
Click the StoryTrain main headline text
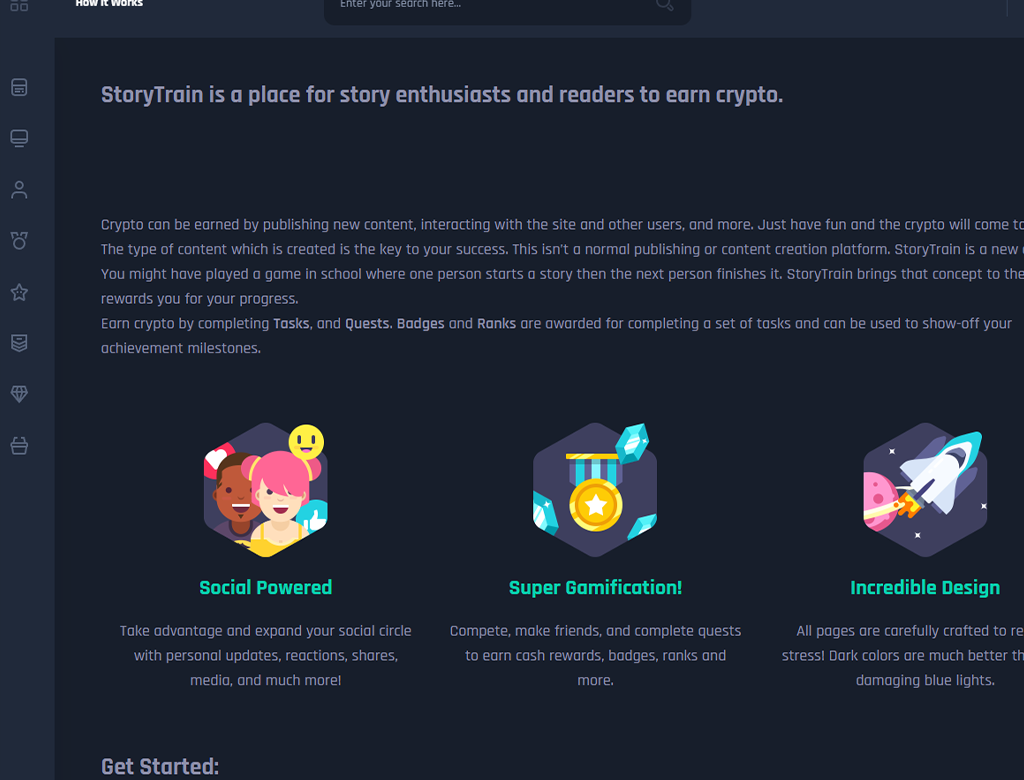pos(441,96)
